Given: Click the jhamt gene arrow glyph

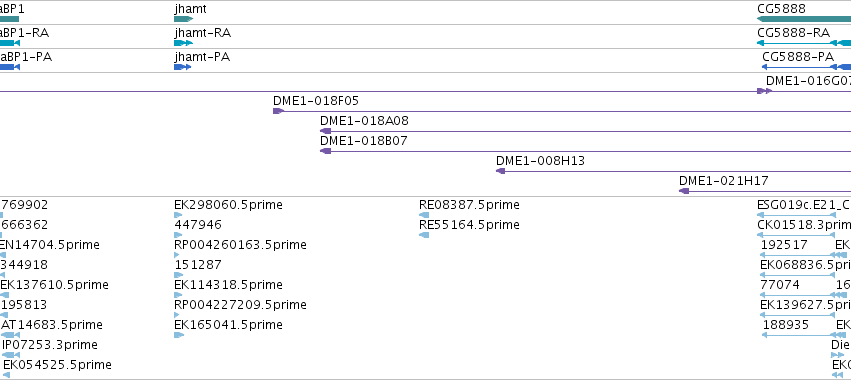Looking at the screenshot, I should [x=183, y=19].
